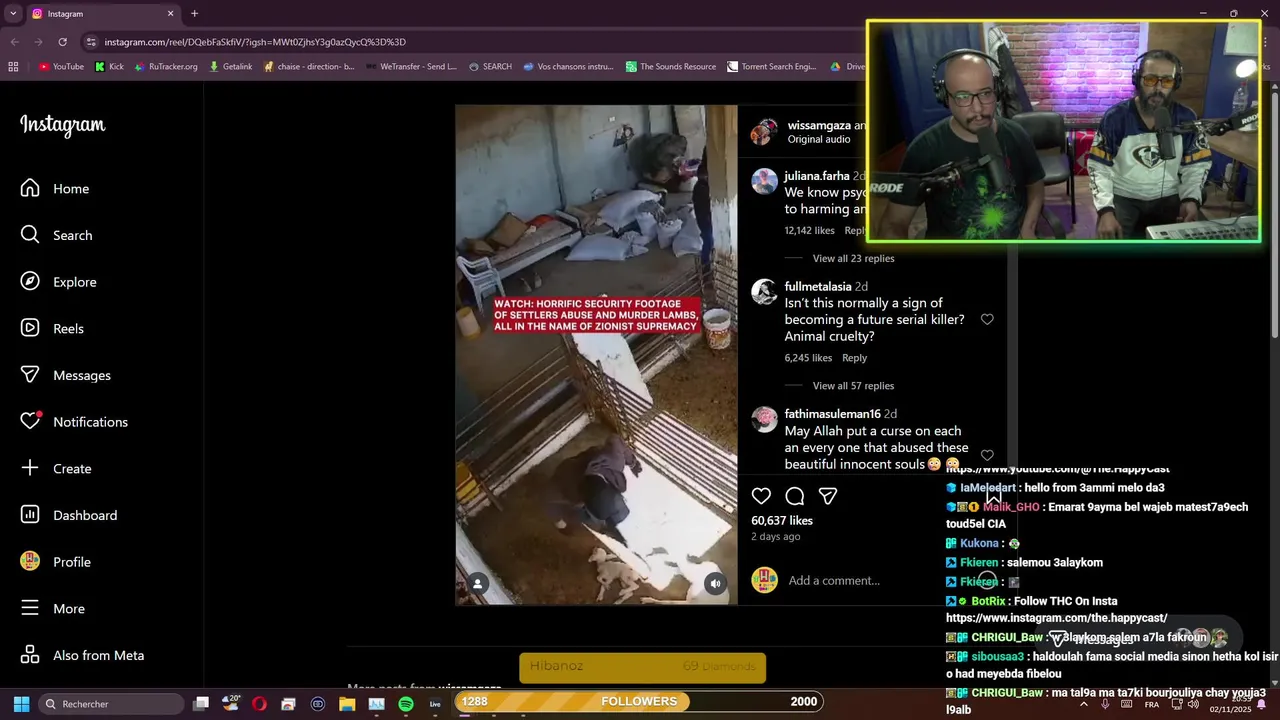Click the 12,142 likes on juliana.farha's comment

coord(809,230)
